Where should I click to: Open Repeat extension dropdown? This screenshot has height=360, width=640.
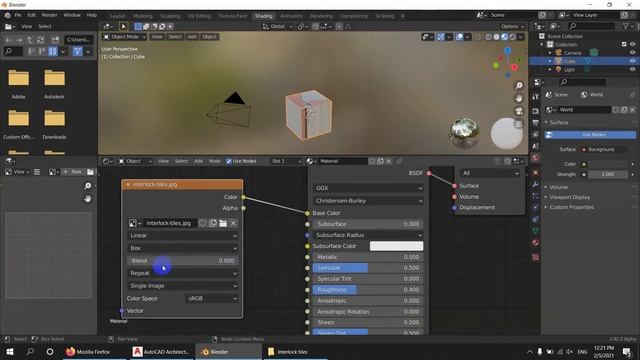tap(183, 273)
